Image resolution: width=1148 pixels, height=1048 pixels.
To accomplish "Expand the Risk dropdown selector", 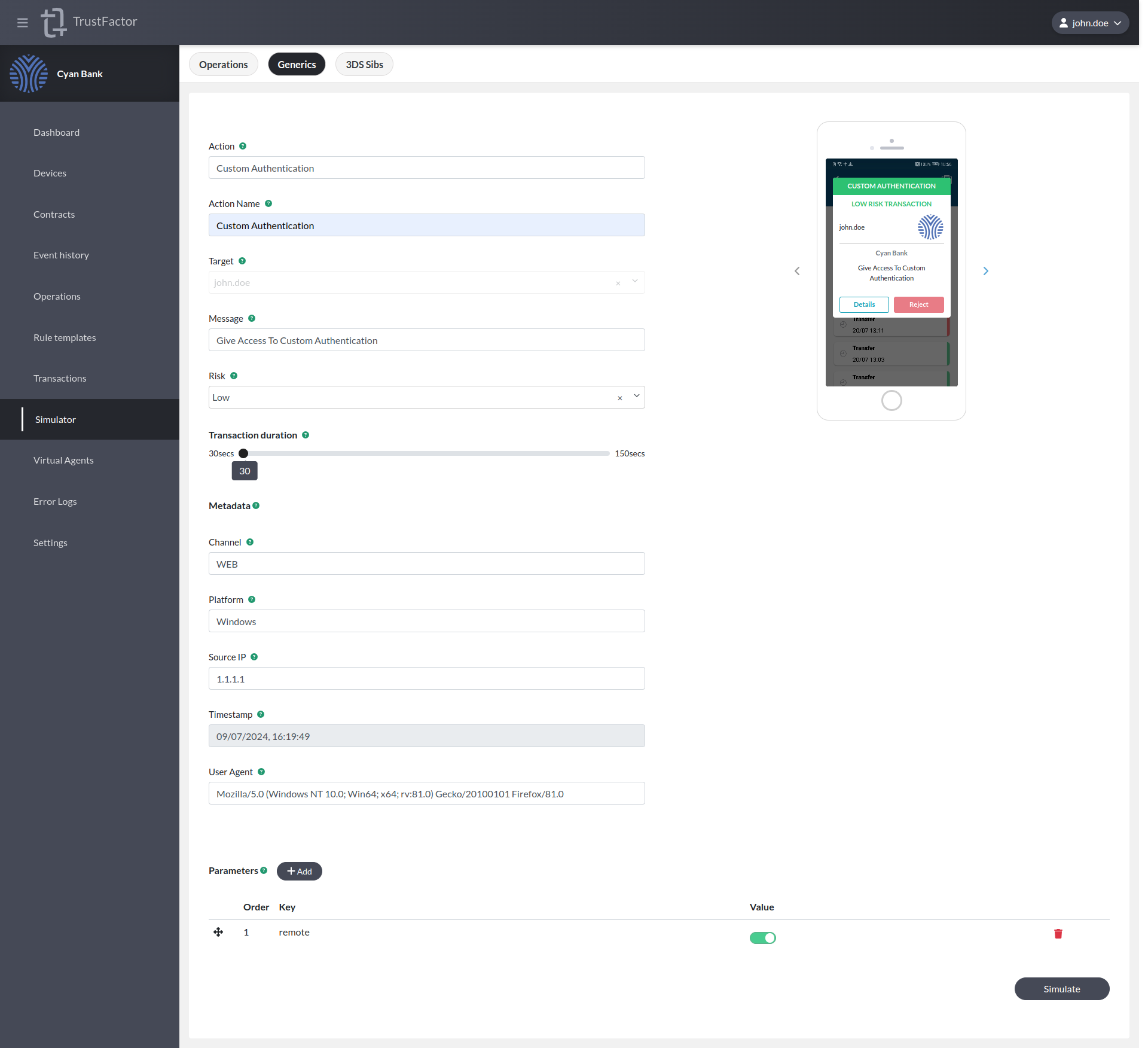I will (x=637, y=396).
